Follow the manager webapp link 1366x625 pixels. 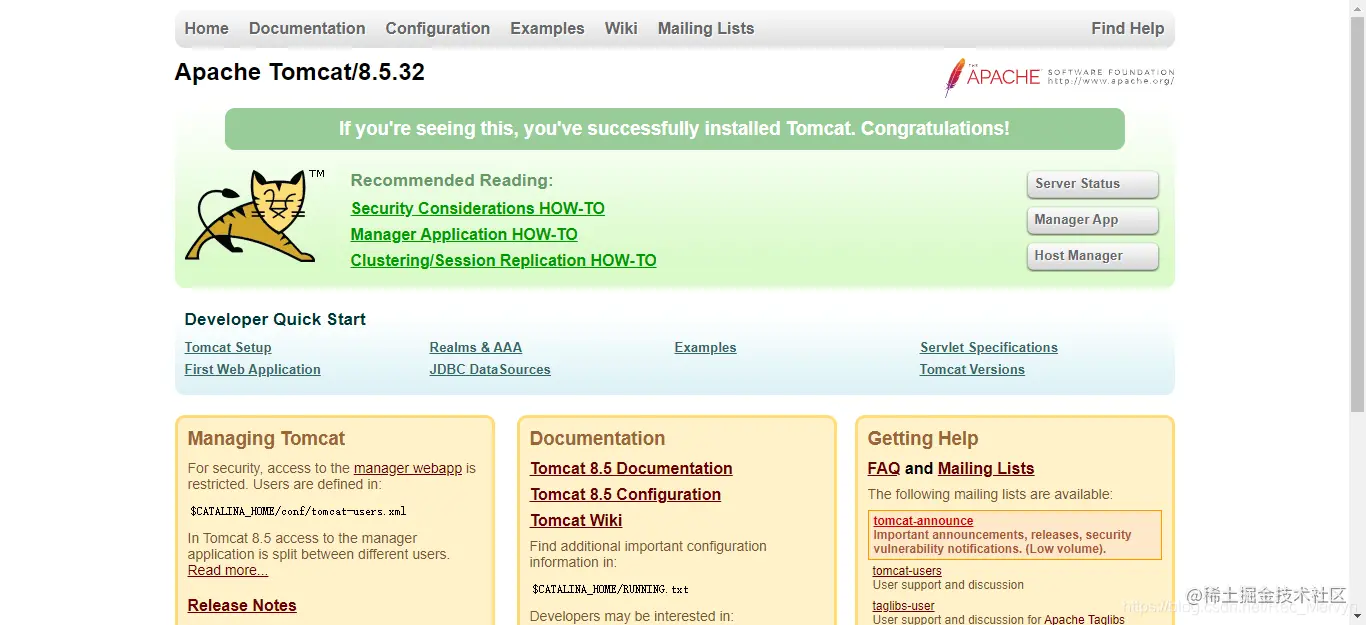(408, 468)
